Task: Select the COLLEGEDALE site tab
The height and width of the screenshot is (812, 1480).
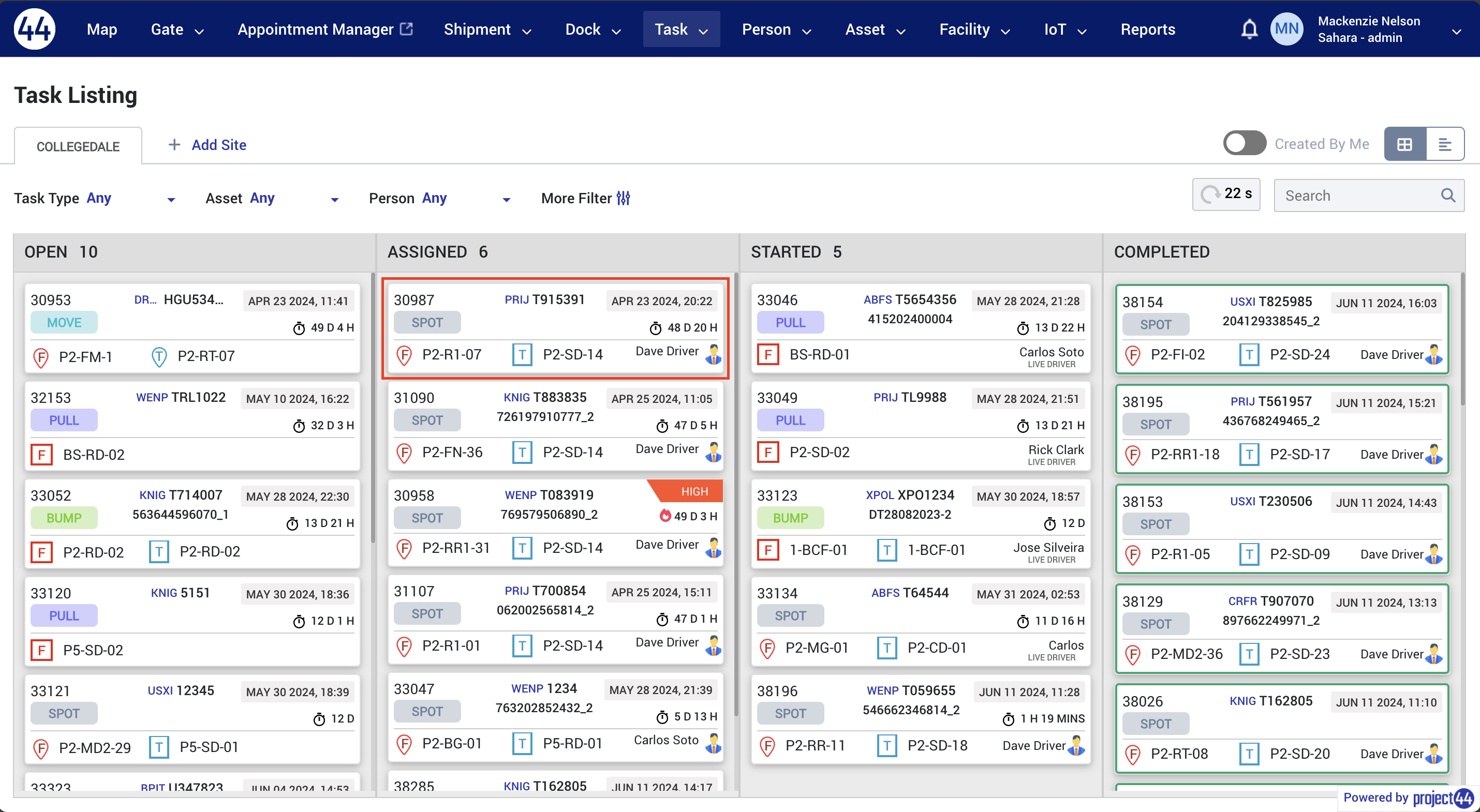Action: pos(78,146)
